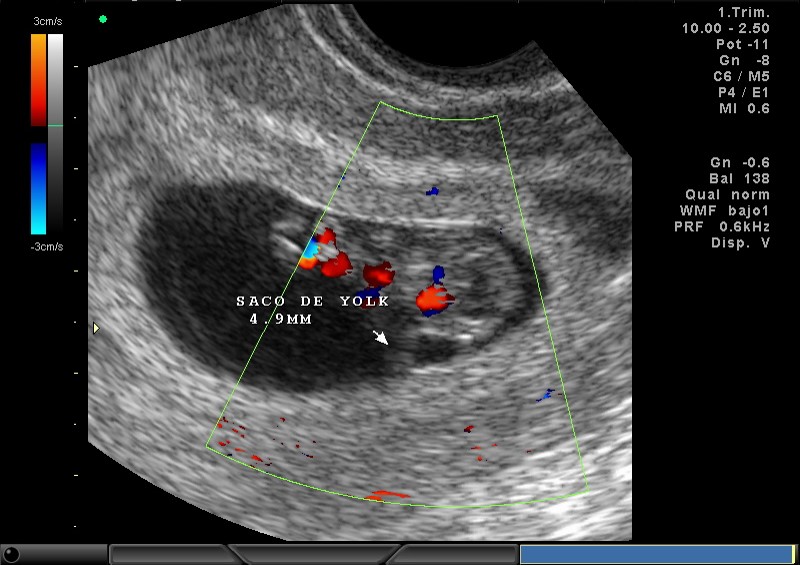Click the -3cm/s lower velocity label
800x565 pixels.
tap(46, 244)
